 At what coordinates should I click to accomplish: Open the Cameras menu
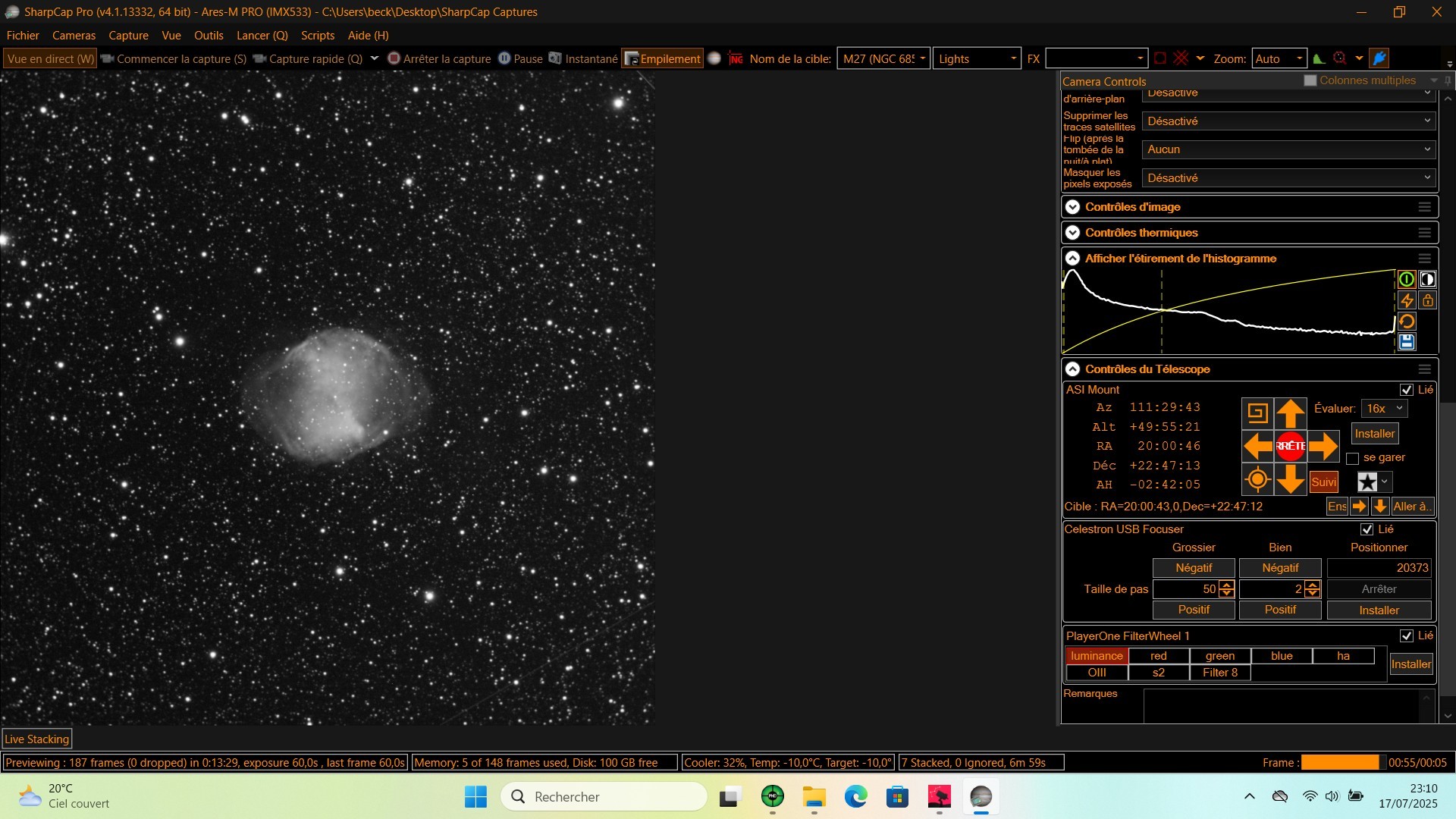point(74,36)
